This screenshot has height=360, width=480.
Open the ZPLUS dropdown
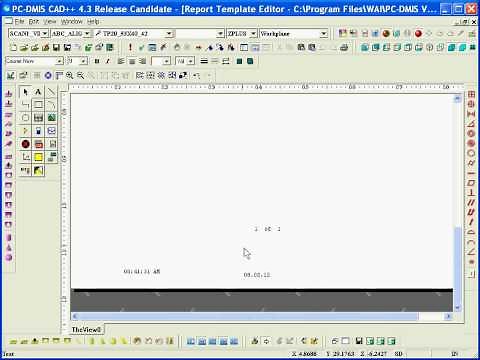(x=253, y=33)
